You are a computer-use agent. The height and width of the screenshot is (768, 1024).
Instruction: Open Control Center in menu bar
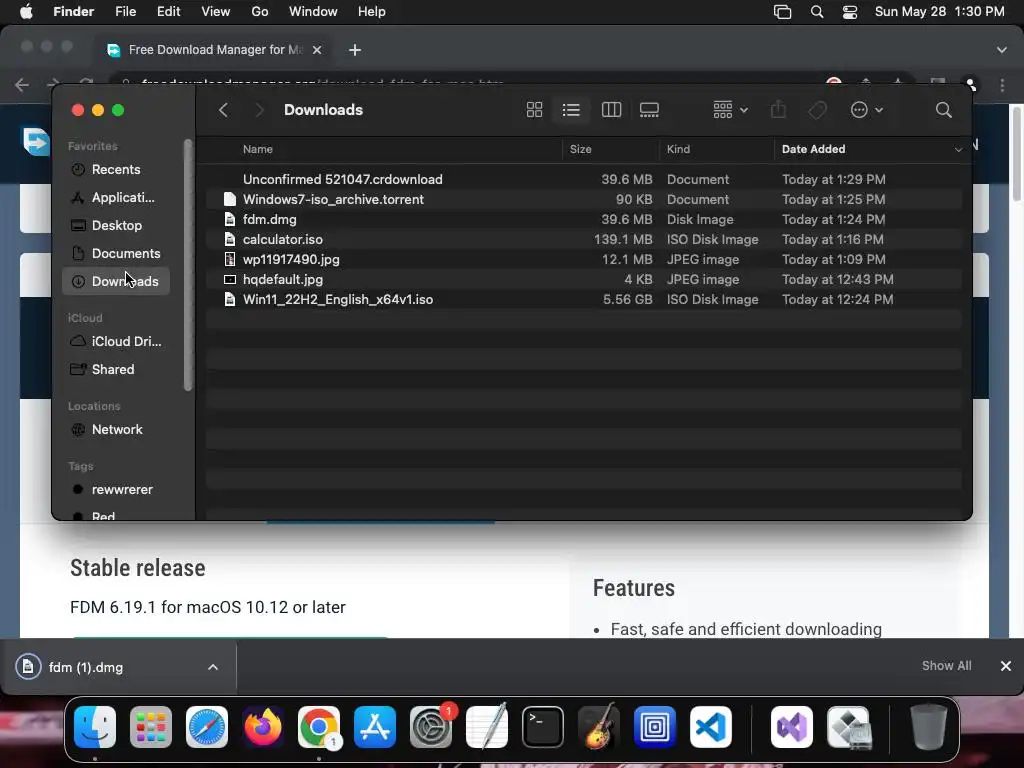coord(850,12)
